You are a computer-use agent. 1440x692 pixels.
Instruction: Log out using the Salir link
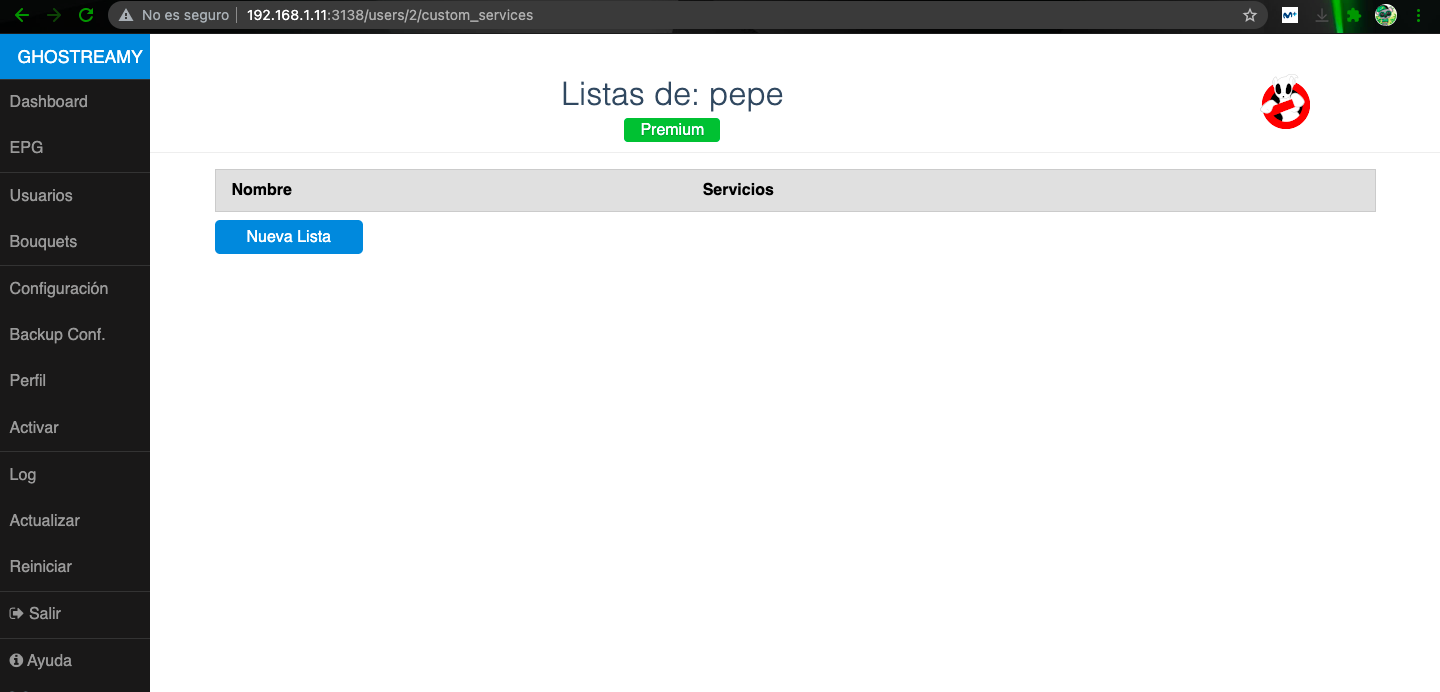[x=36, y=614]
